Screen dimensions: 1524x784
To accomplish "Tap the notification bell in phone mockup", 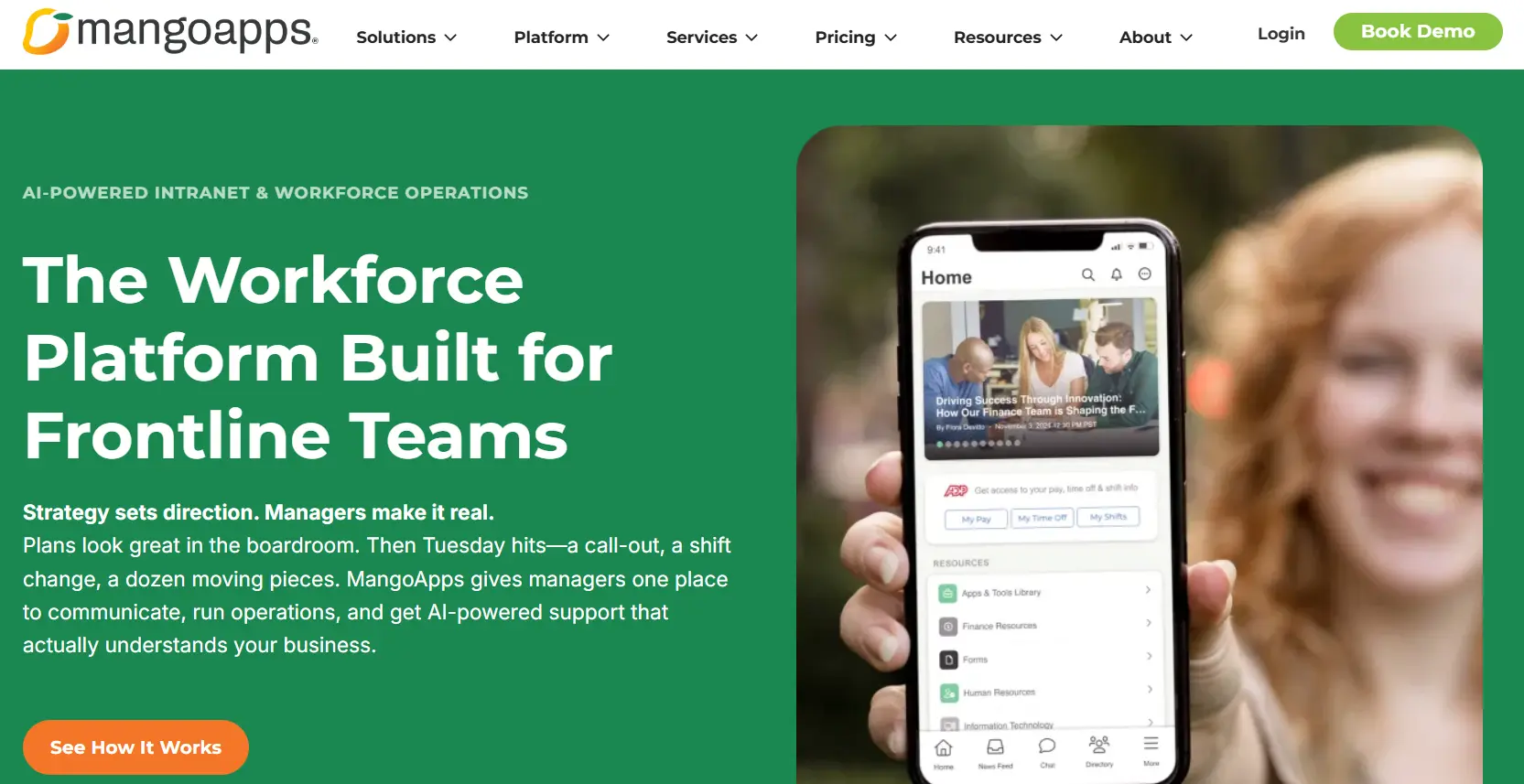I will pyautogui.click(x=1116, y=274).
